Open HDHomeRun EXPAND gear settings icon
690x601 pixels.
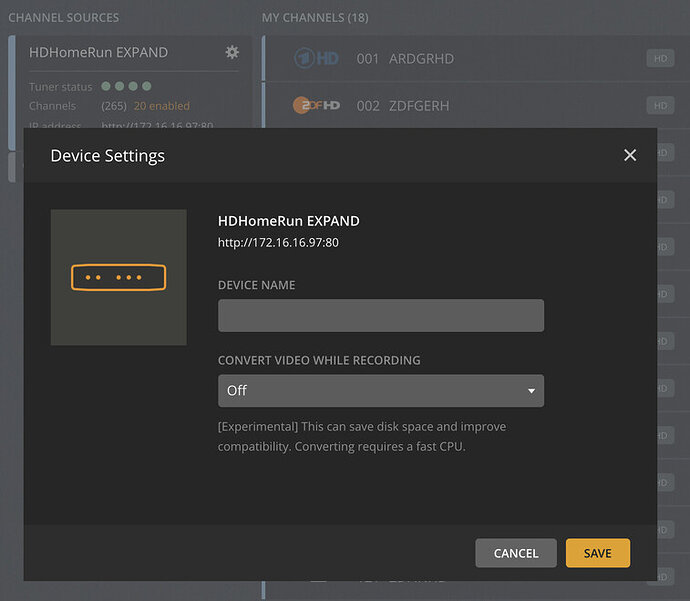232,52
